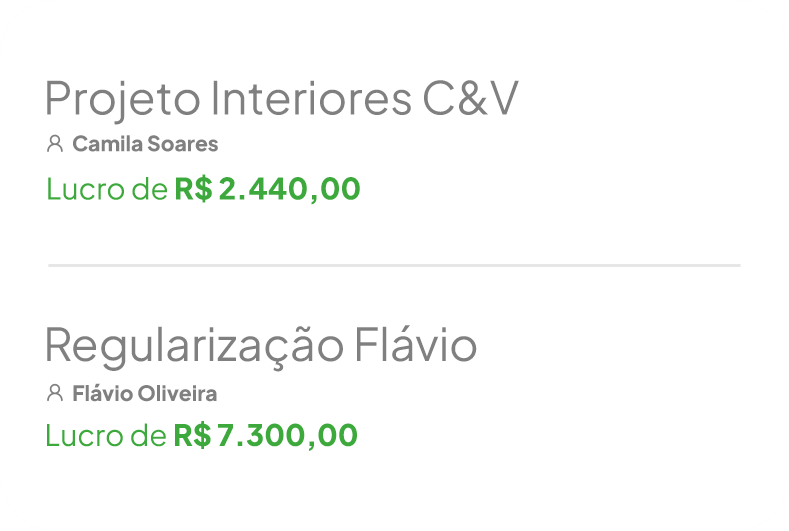Viewport: 789px width, 531px height.
Task: Click the "R$" symbol in the second profit
Action: coord(192,436)
